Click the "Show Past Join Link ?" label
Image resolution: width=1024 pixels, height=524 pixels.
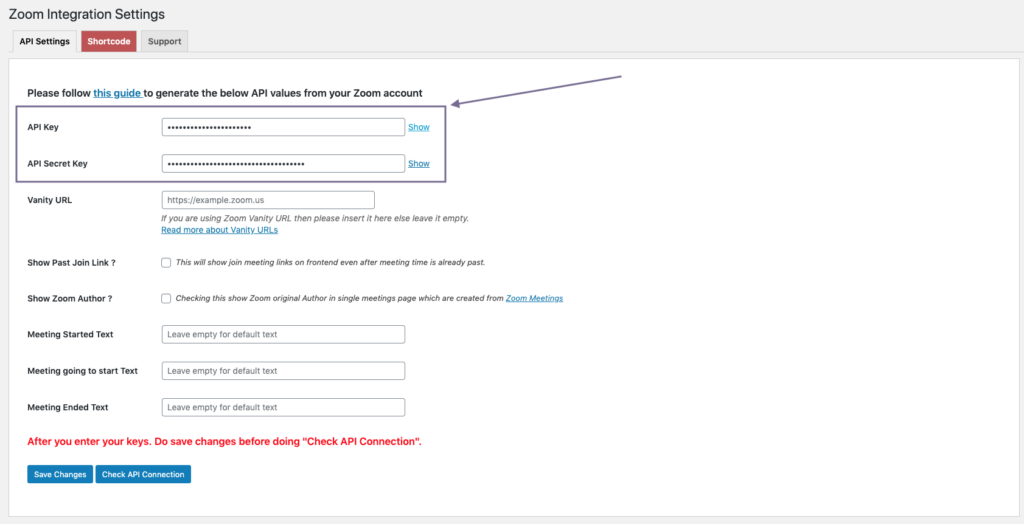(x=72, y=262)
